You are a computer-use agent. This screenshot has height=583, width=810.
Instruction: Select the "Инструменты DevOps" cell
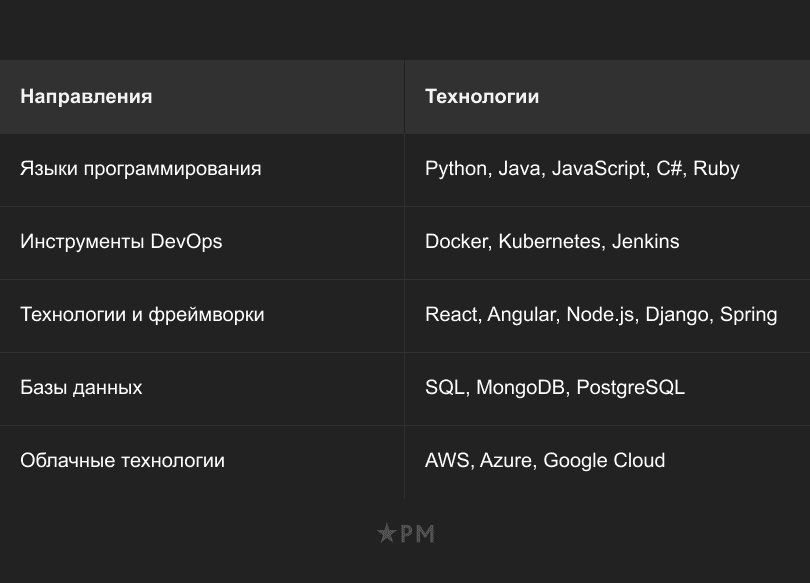pos(202,243)
